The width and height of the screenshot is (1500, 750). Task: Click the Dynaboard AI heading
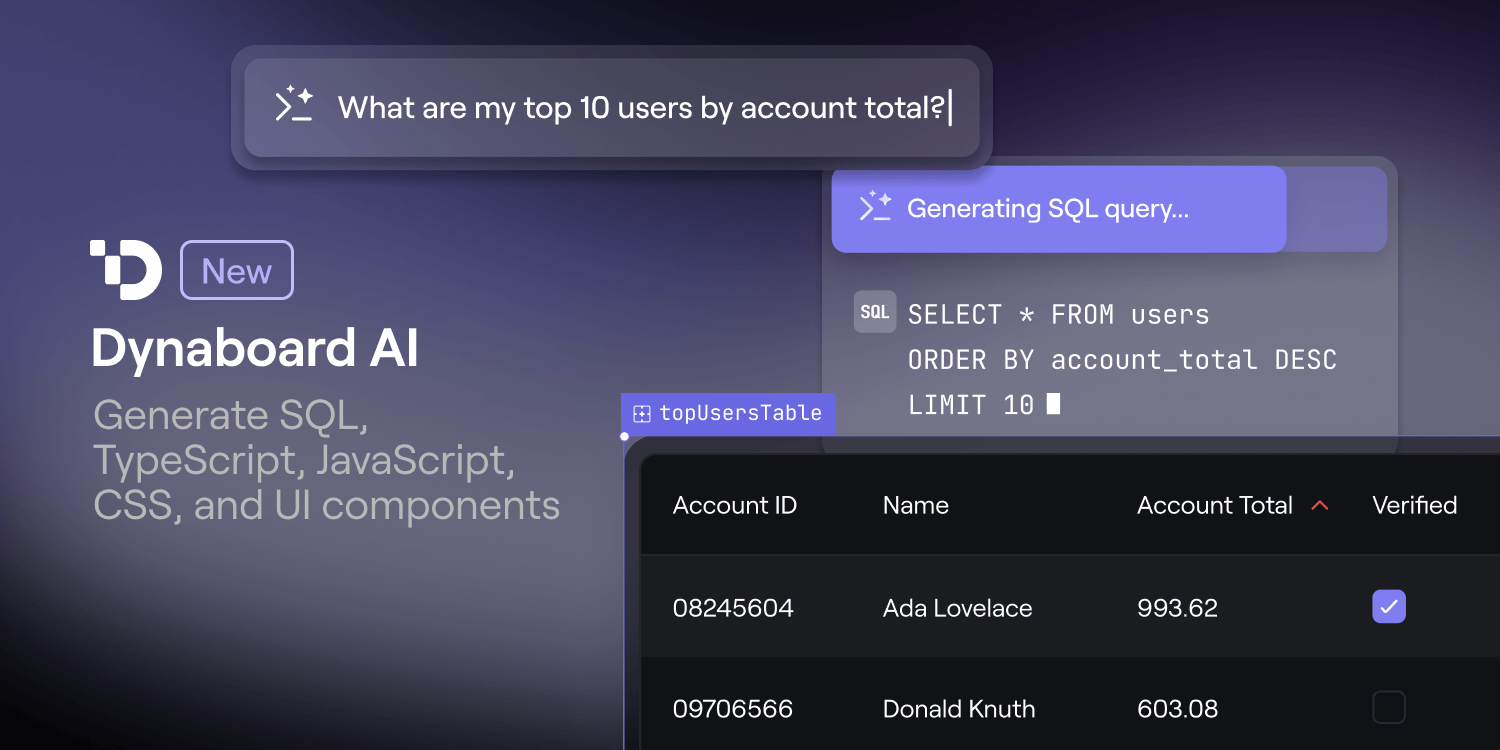[x=254, y=348]
